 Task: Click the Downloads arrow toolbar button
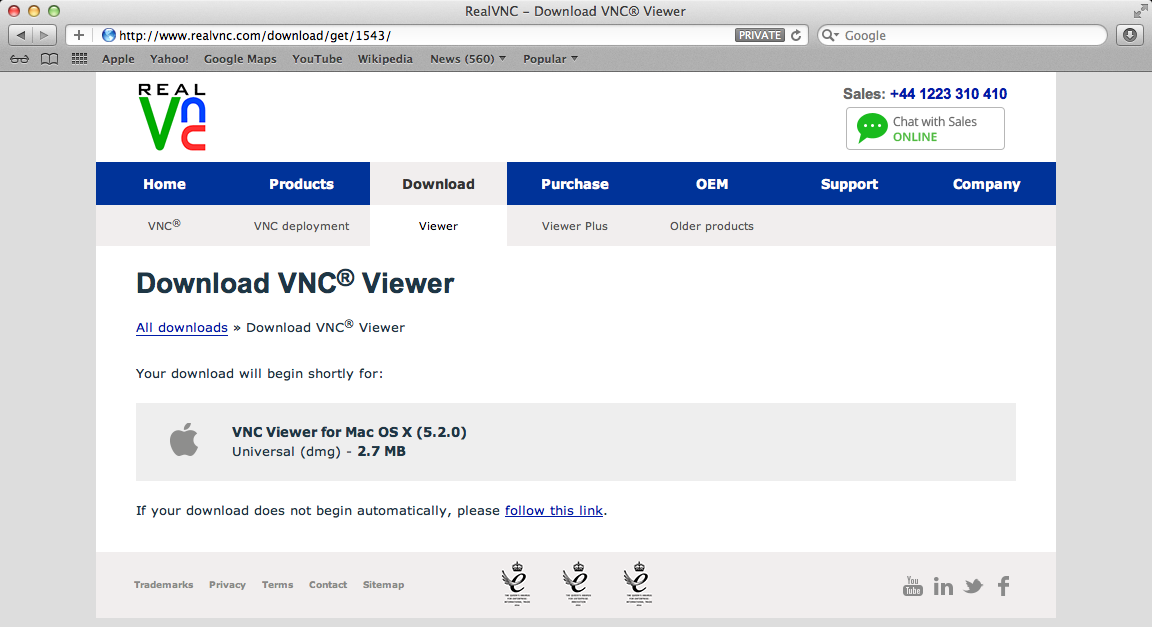pyautogui.click(x=1130, y=35)
